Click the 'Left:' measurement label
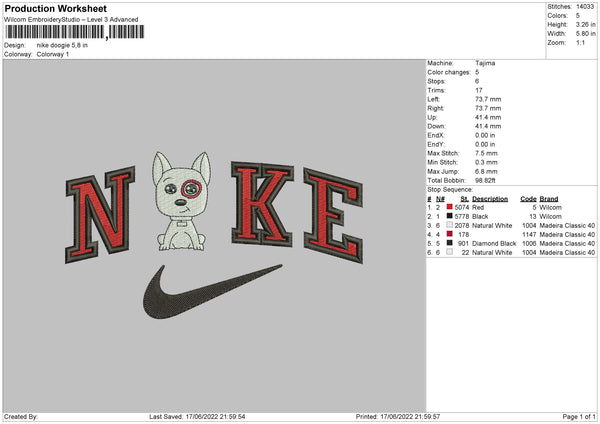This screenshot has height=424, width=600. [x=433, y=99]
